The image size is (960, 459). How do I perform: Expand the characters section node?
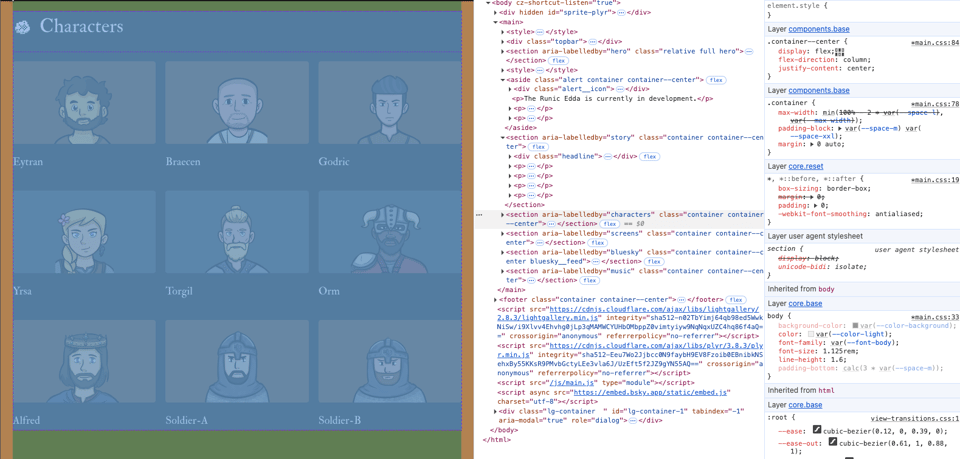(x=503, y=215)
